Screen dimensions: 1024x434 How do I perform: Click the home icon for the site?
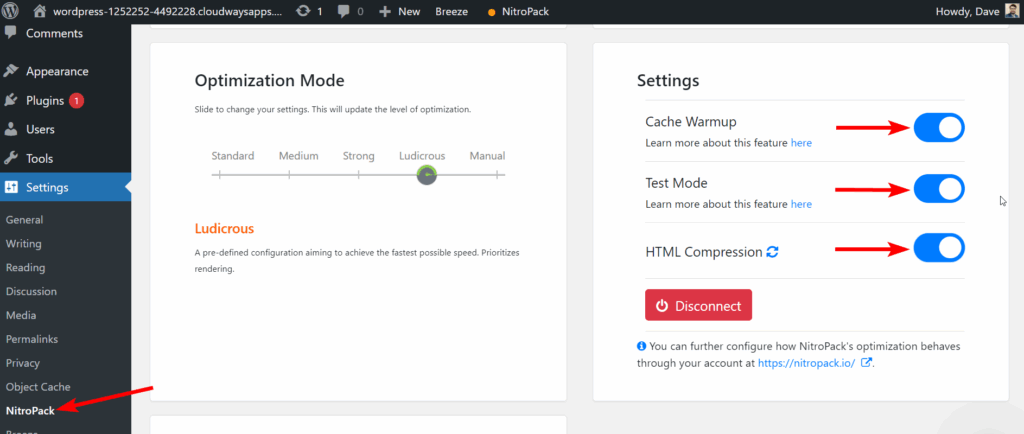pos(40,11)
